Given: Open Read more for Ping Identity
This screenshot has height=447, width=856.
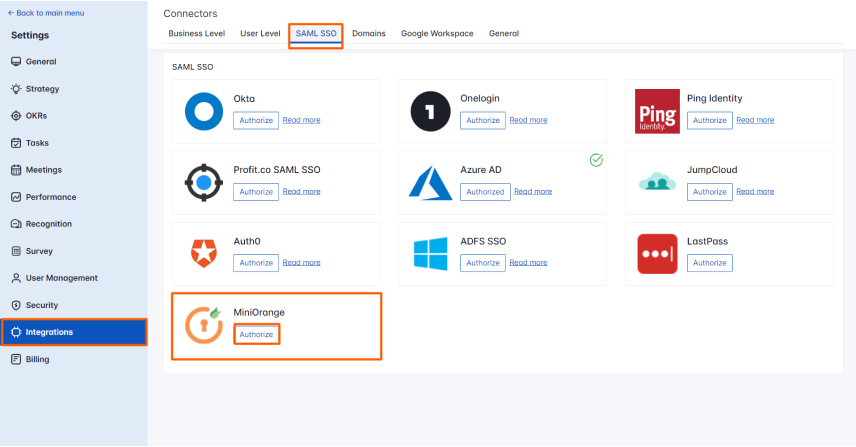Looking at the screenshot, I should [x=755, y=120].
